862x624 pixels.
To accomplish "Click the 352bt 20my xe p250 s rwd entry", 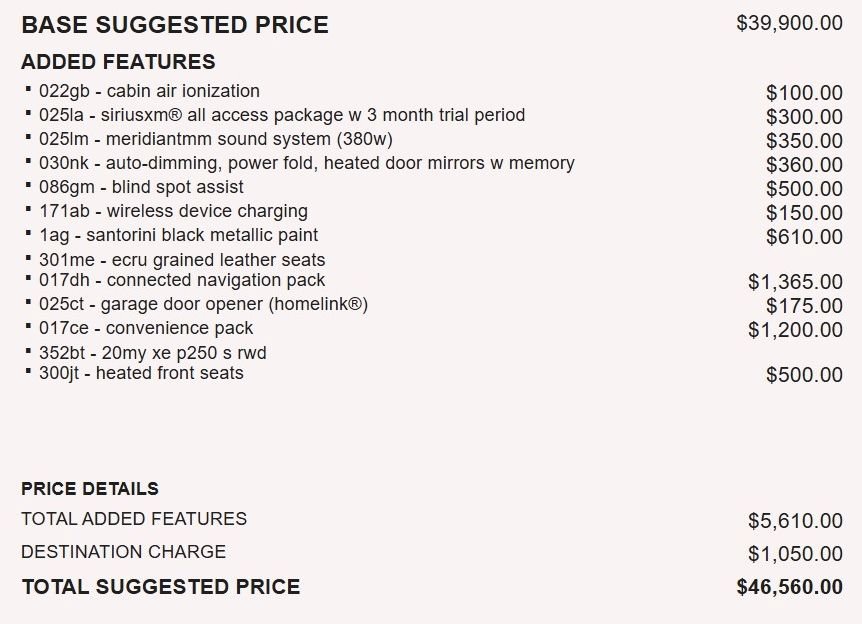I will click(153, 352).
